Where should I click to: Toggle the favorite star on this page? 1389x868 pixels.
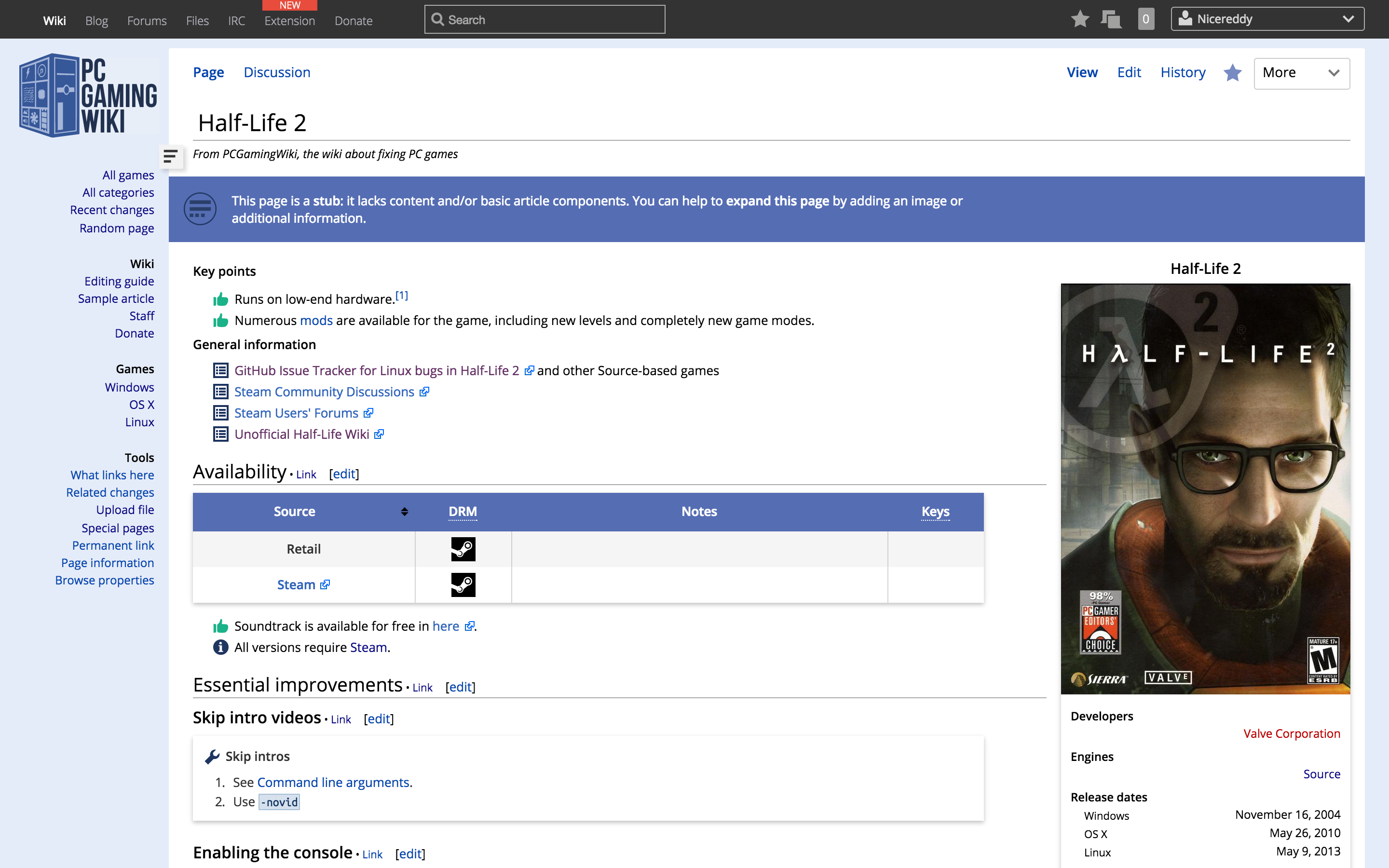click(1232, 73)
